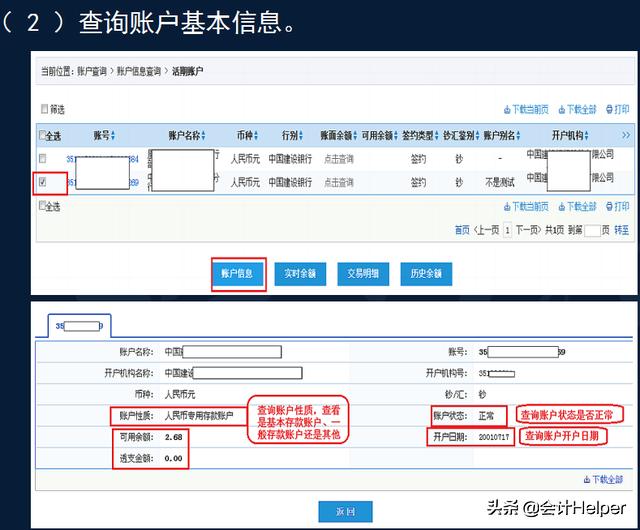The image size is (640, 530).
Task: Check the 全选 box below the table
Action: pyautogui.click(x=42, y=205)
